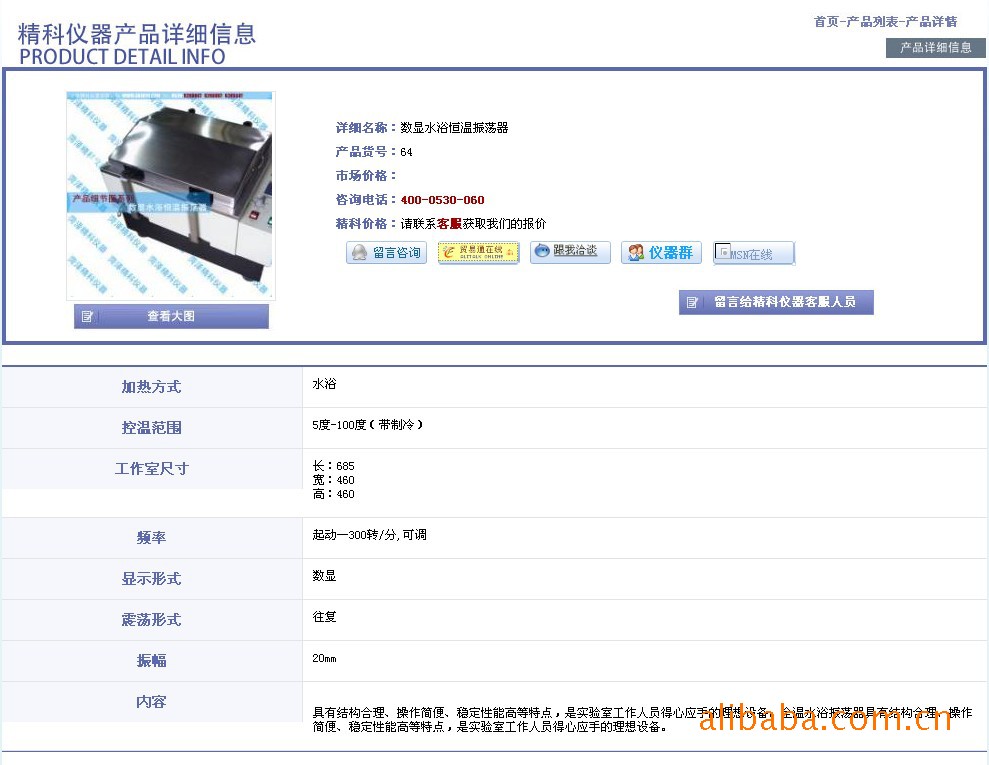This screenshot has width=989, height=765.
Task: Select the 控温范围 specification label
Action: (151, 428)
